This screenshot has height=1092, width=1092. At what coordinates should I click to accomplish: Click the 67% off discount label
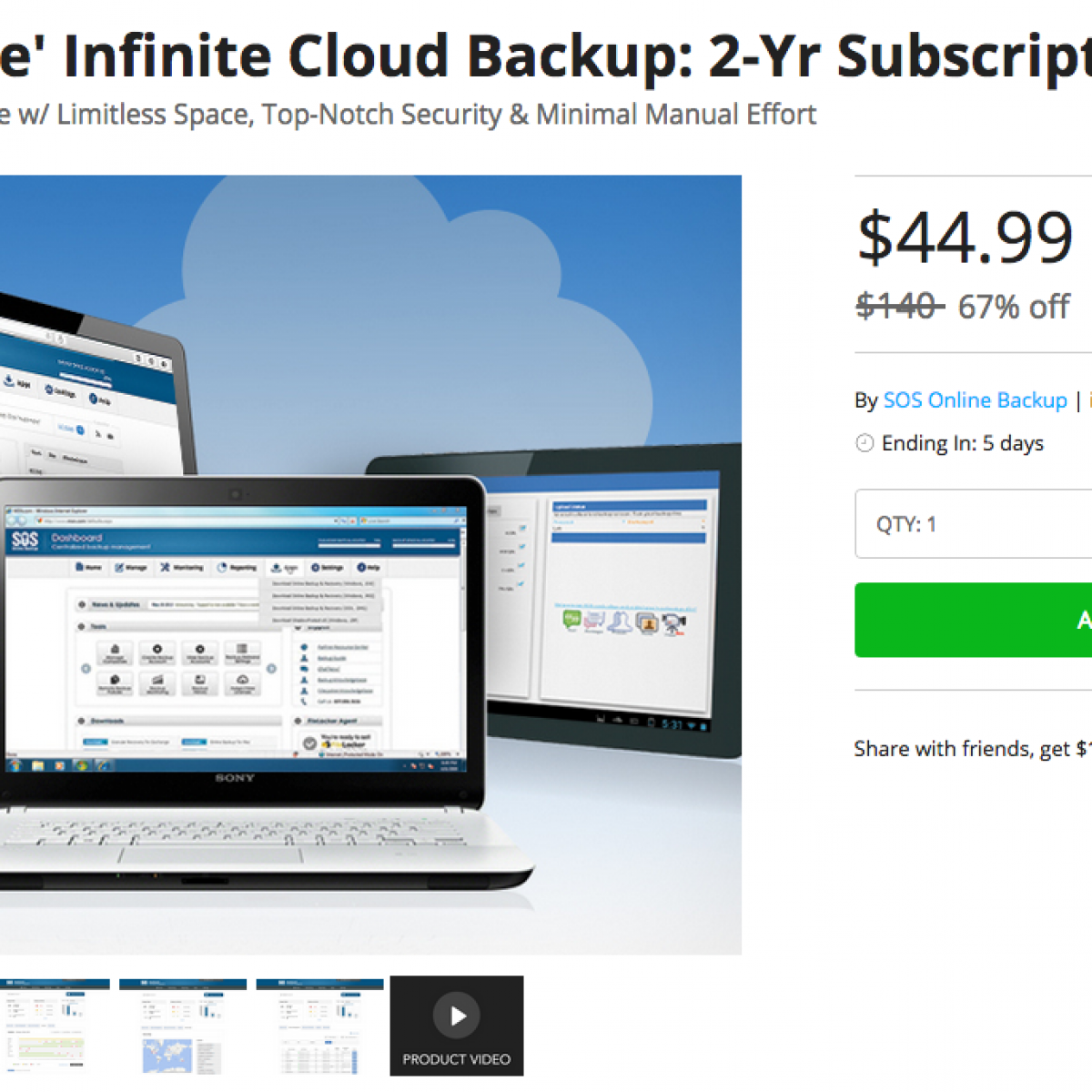[1014, 308]
